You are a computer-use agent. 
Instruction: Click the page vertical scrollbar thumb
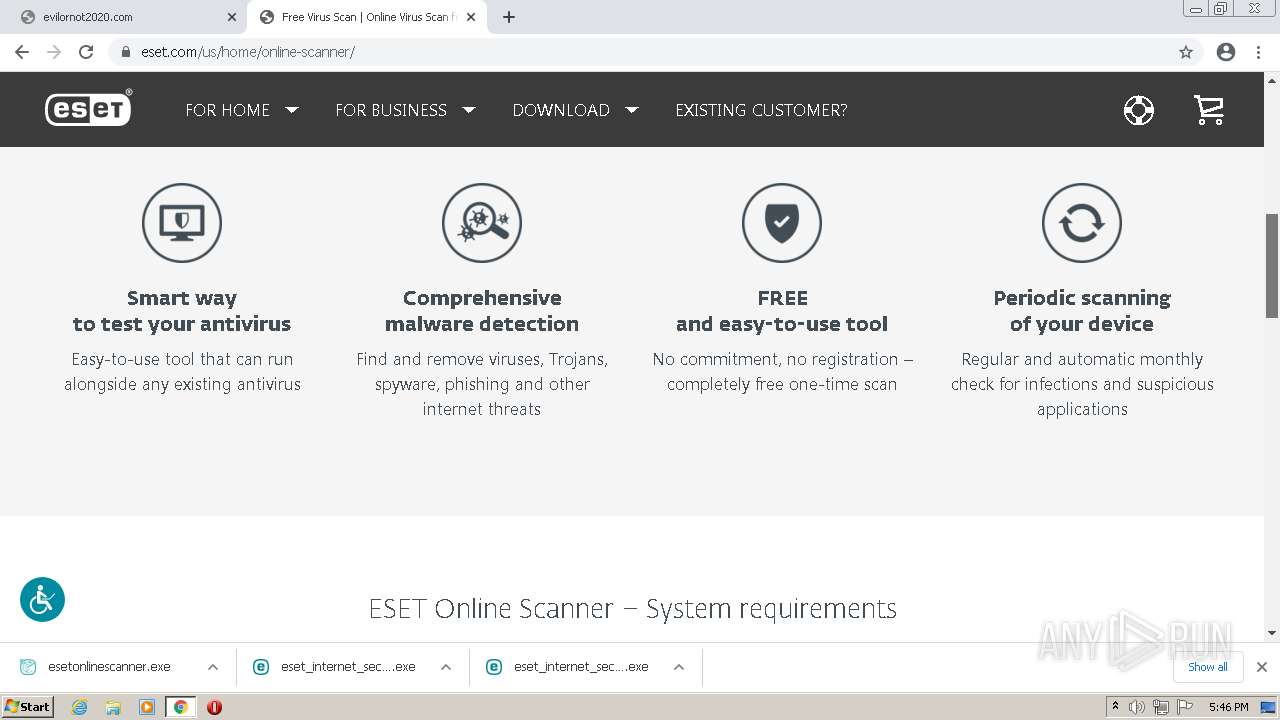pyautogui.click(x=1272, y=266)
